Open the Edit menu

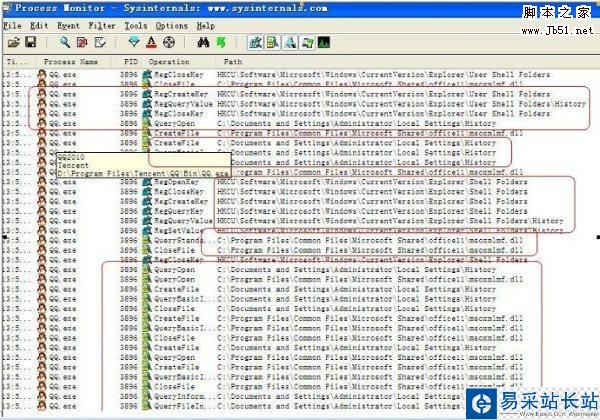(x=39, y=26)
